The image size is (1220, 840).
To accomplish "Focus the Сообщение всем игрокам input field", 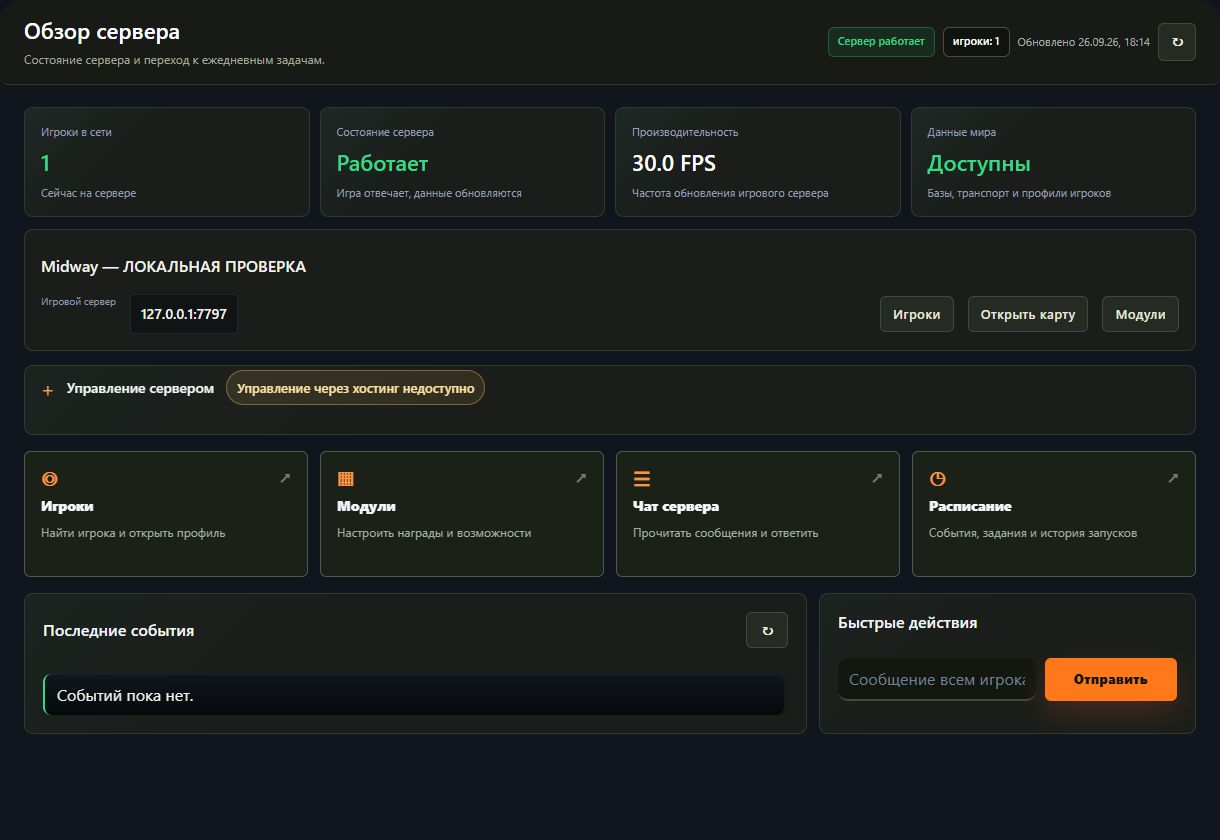I will click(937, 679).
